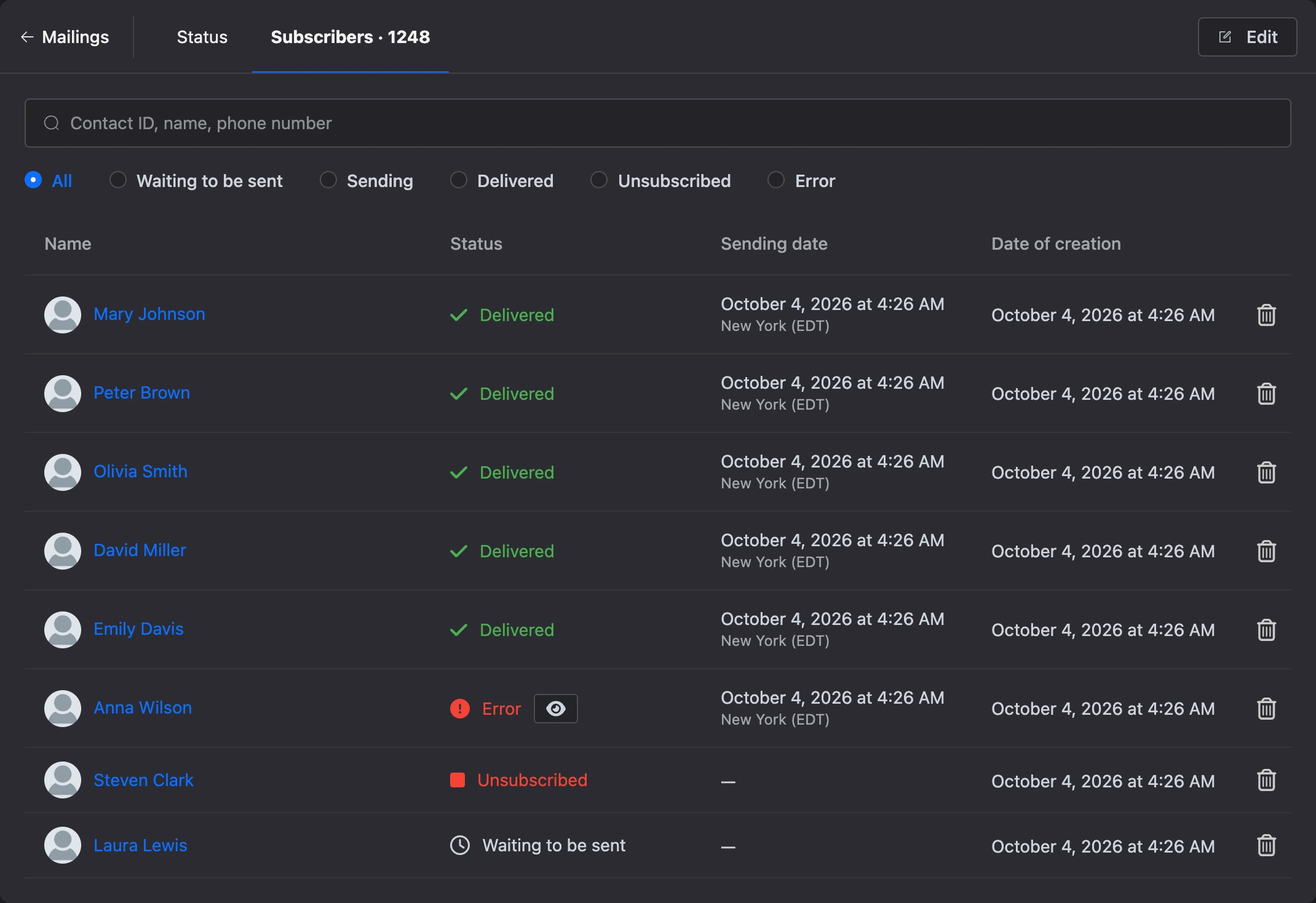Image resolution: width=1316 pixels, height=903 pixels.
Task: Click the red error alert icon for Anna Wilson
Action: click(460, 709)
